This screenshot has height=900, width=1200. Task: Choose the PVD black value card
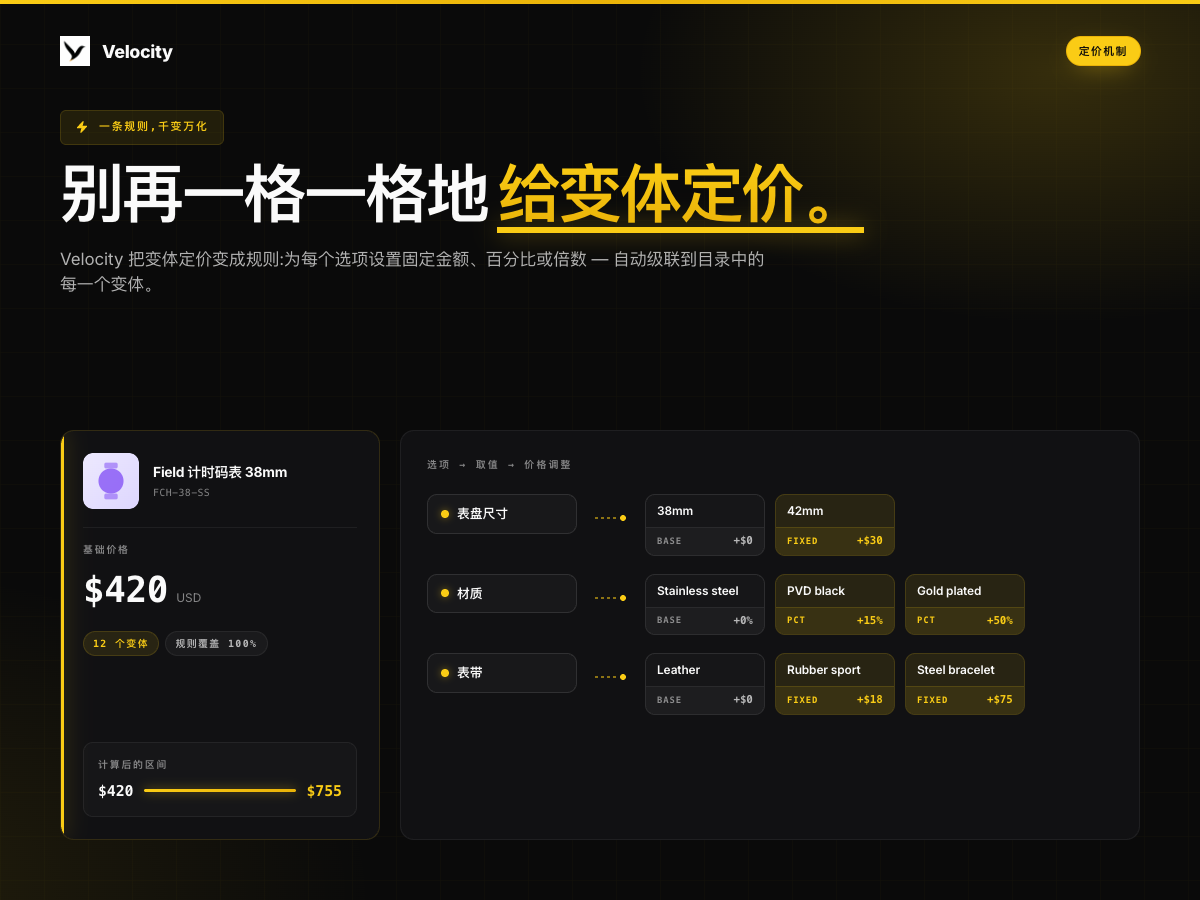click(x=835, y=604)
